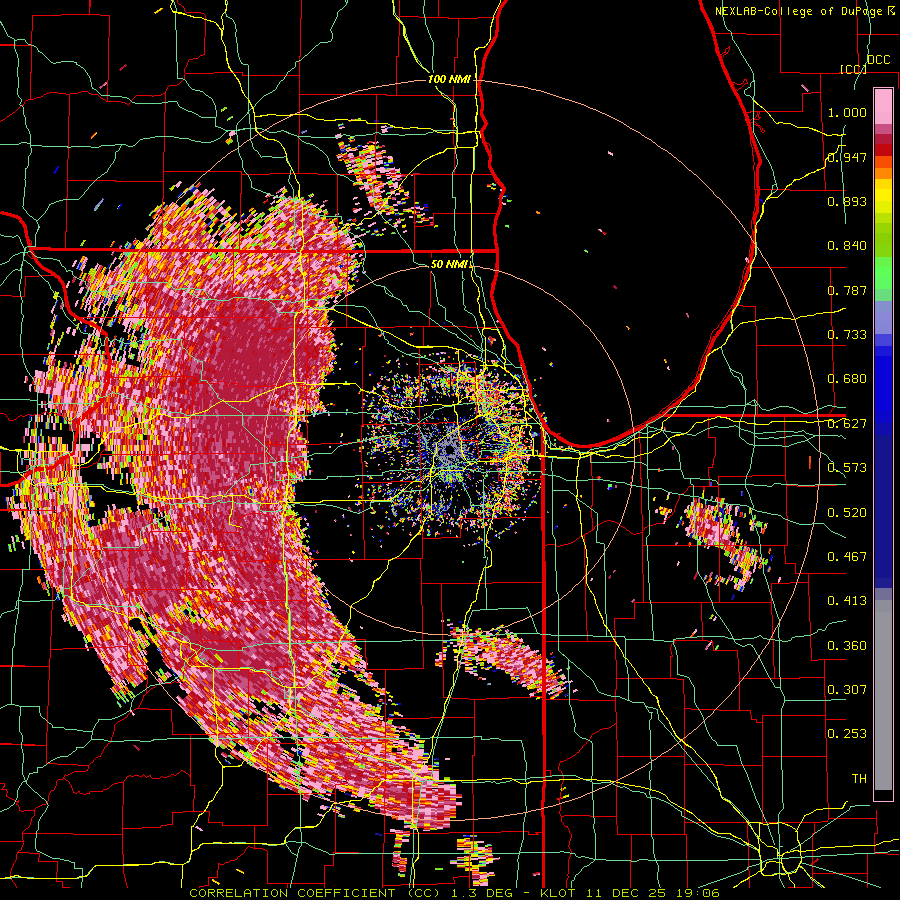Select the 0.467 value on the color scale

pos(847,557)
